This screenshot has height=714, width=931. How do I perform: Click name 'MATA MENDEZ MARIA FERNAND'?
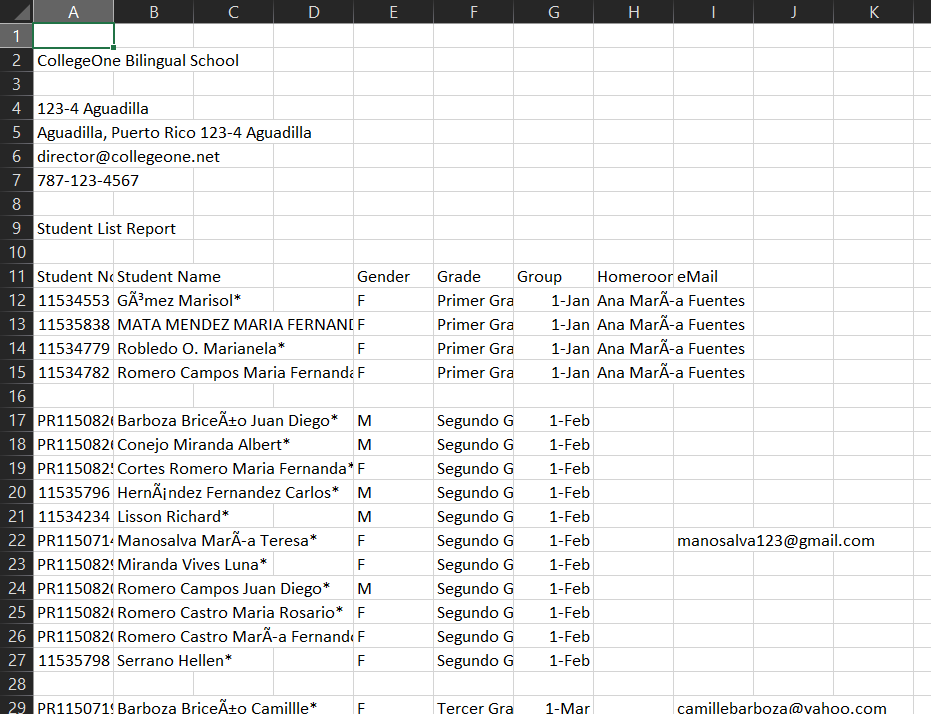pyautogui.click(x=235, y=325)
